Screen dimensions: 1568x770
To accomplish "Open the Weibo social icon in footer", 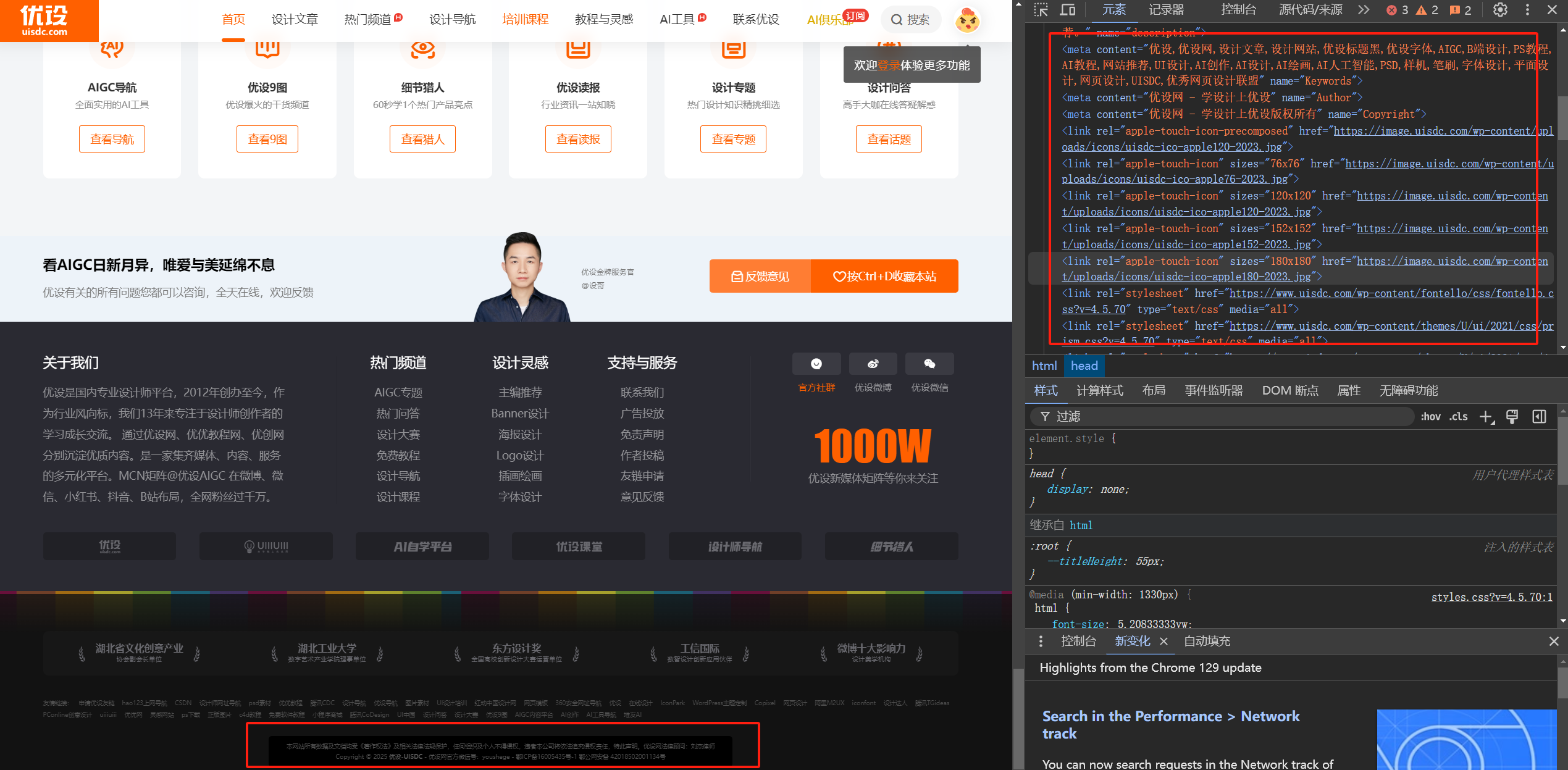I will tap(873, 364).
